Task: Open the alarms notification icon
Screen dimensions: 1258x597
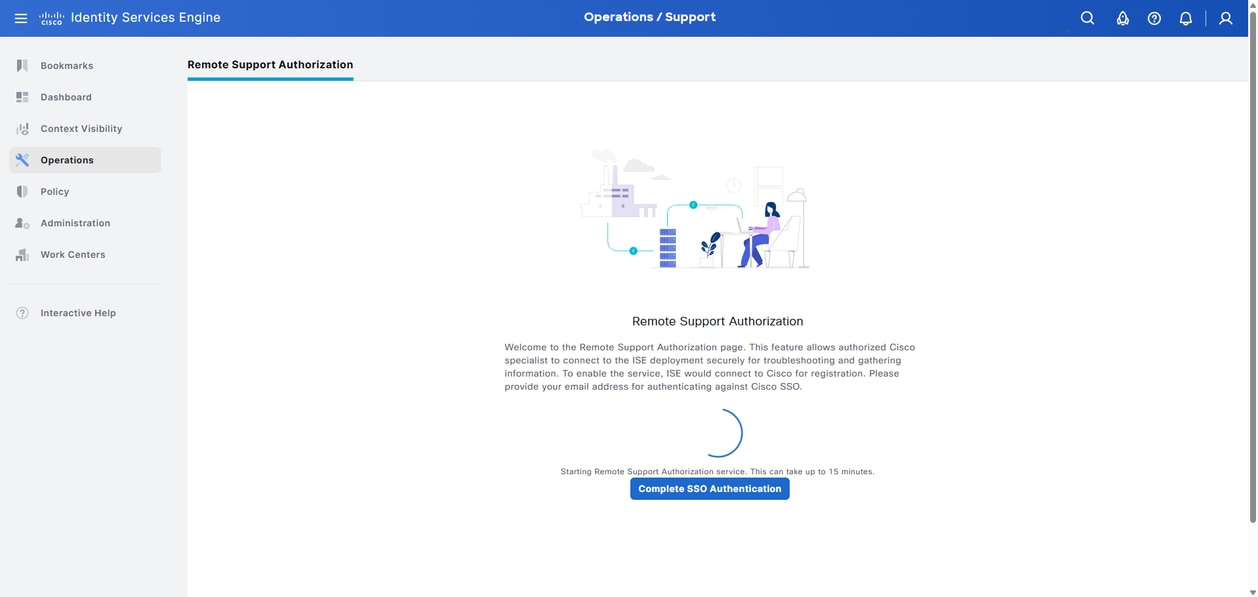Action: (x=1121, y=17)
